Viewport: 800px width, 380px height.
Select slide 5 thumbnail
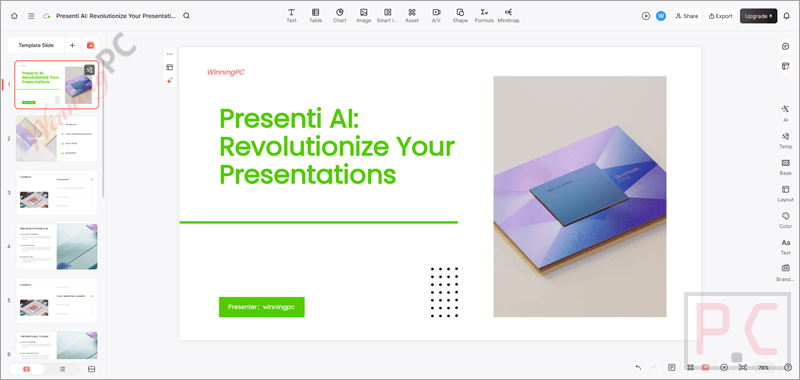[57, 300]
